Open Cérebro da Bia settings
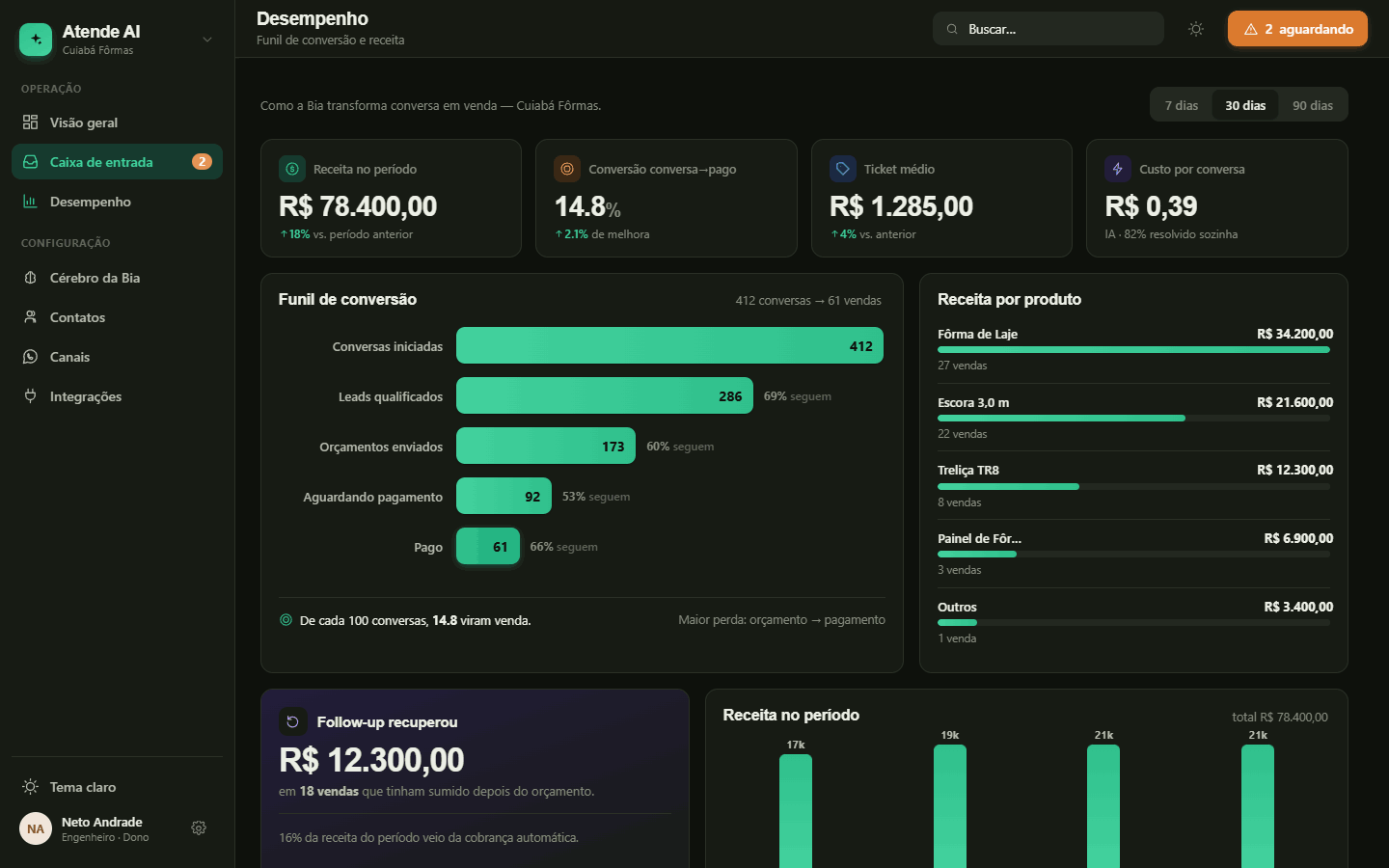 [117, 278]
